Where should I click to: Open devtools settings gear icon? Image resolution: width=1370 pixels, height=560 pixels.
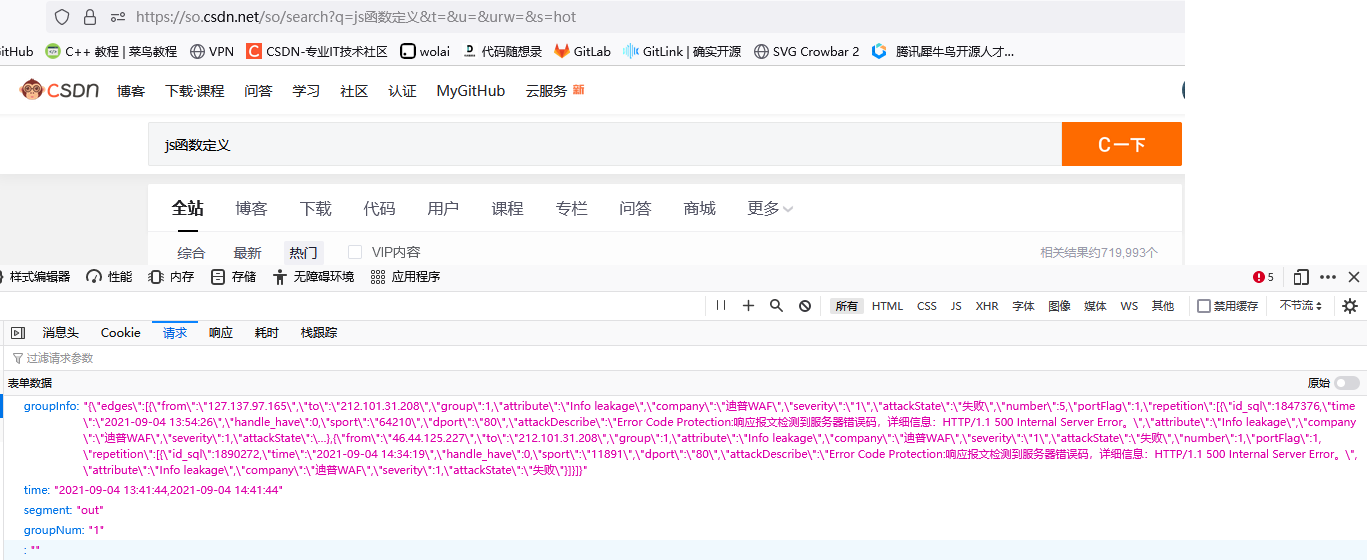[1350, 306]
